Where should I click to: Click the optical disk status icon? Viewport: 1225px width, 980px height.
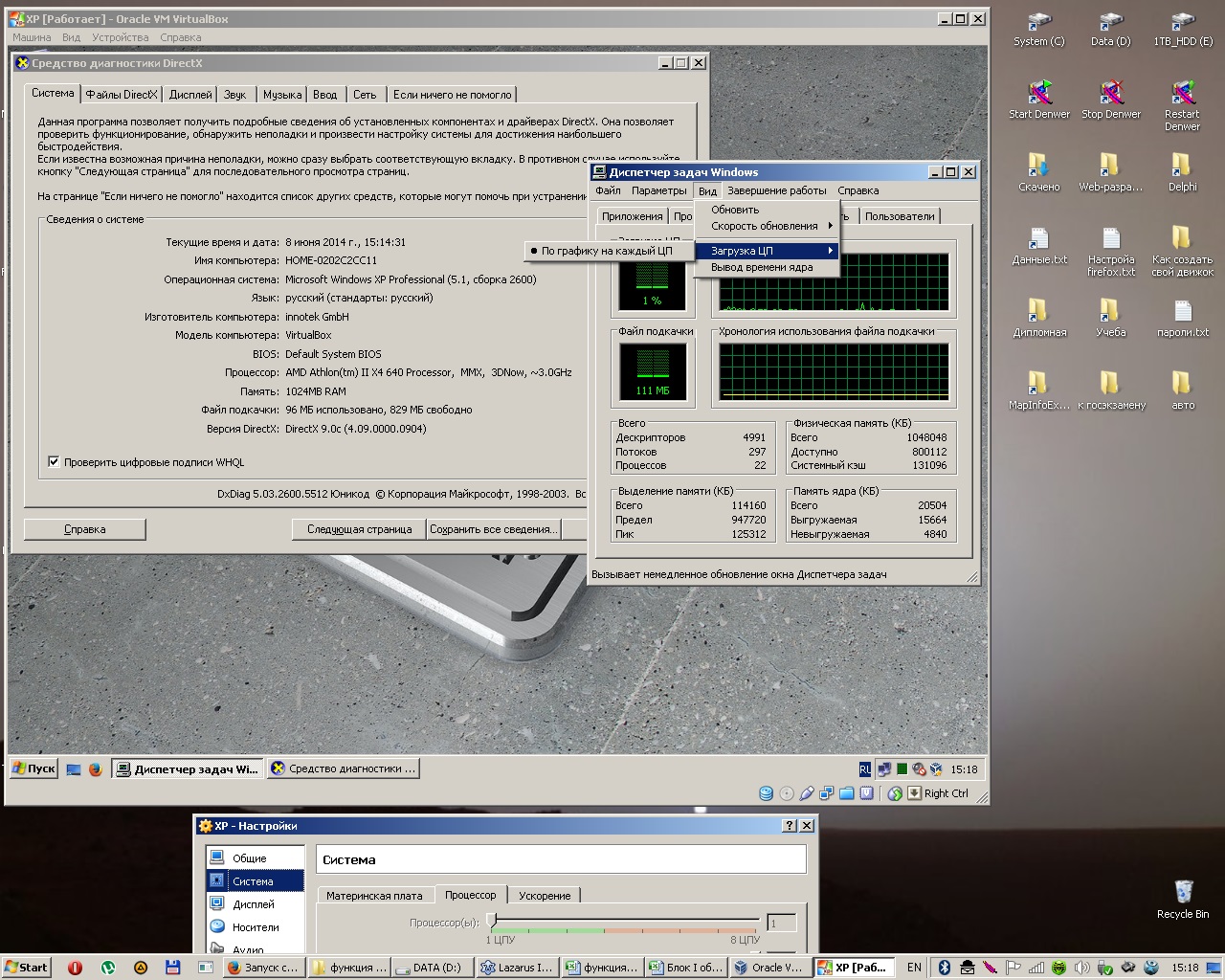[x=787, y=793]
